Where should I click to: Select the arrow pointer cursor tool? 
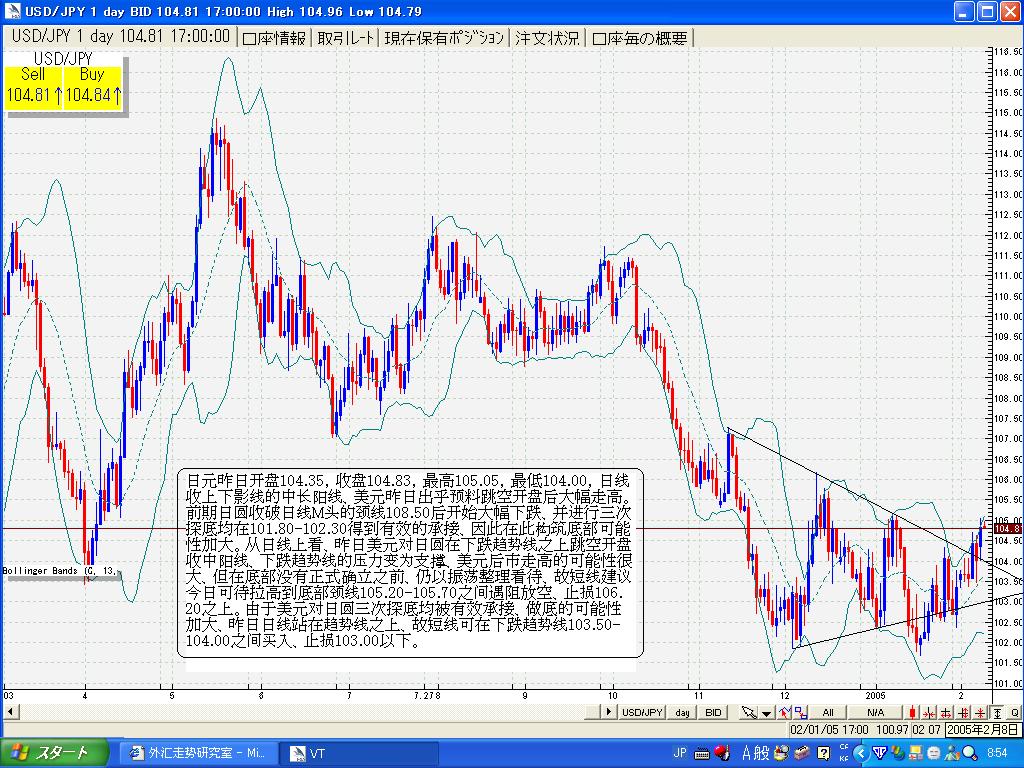[x=748, y=712]
